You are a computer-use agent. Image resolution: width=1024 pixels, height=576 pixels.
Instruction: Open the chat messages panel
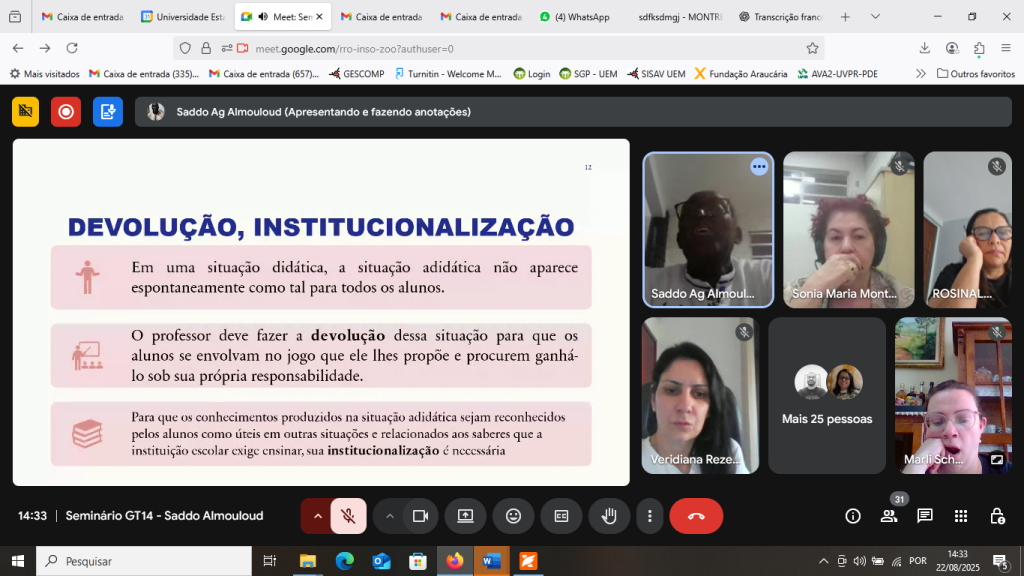[925, 516]
